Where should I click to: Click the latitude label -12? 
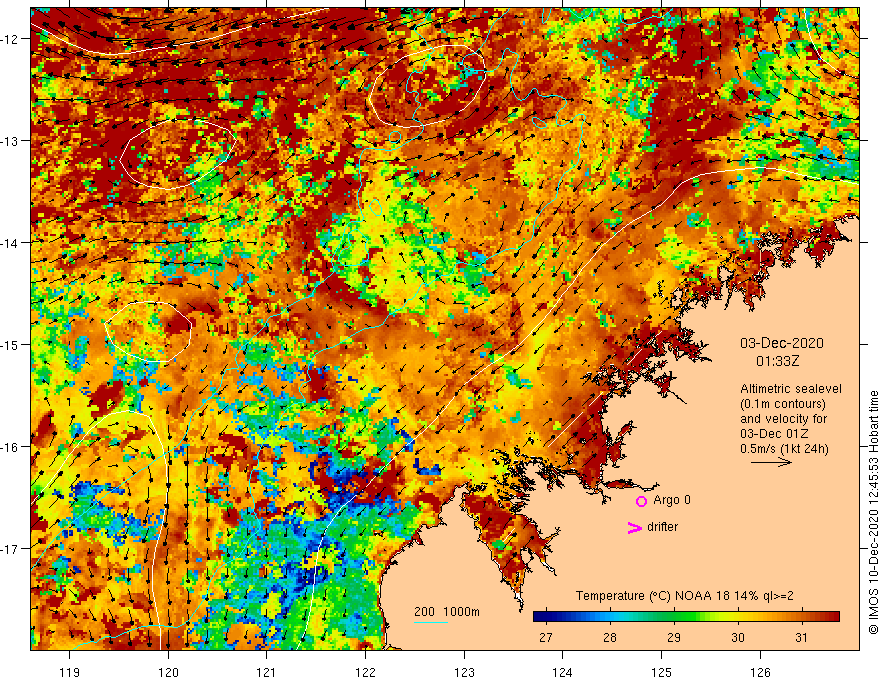[x=11, y=39]
